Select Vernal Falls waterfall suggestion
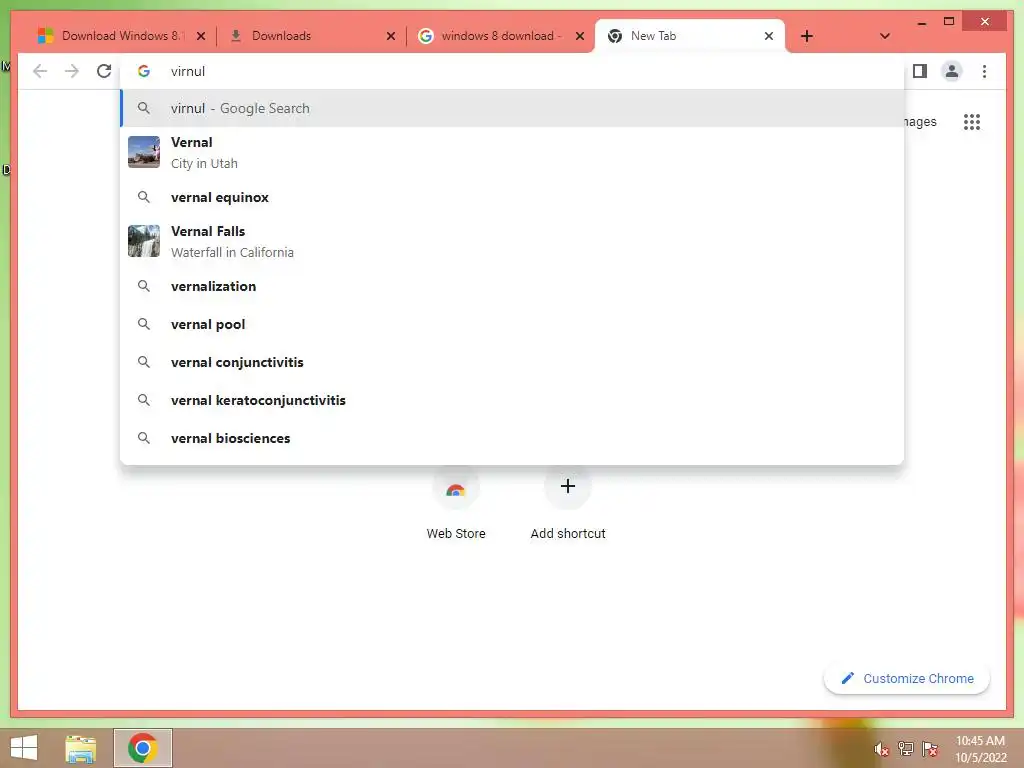 coord(512,242)
